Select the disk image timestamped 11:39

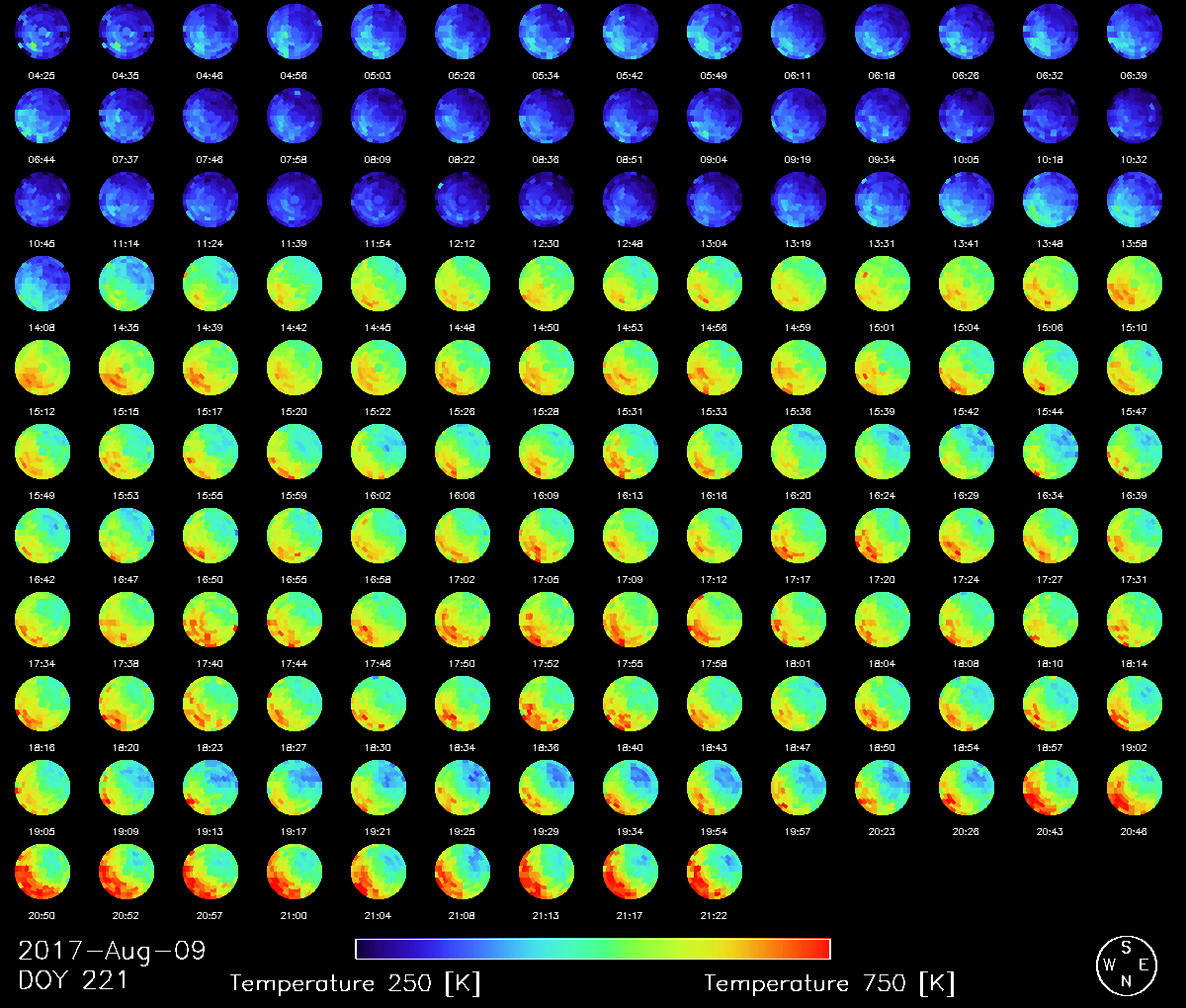pyautogui.click(x=295, y=200)
